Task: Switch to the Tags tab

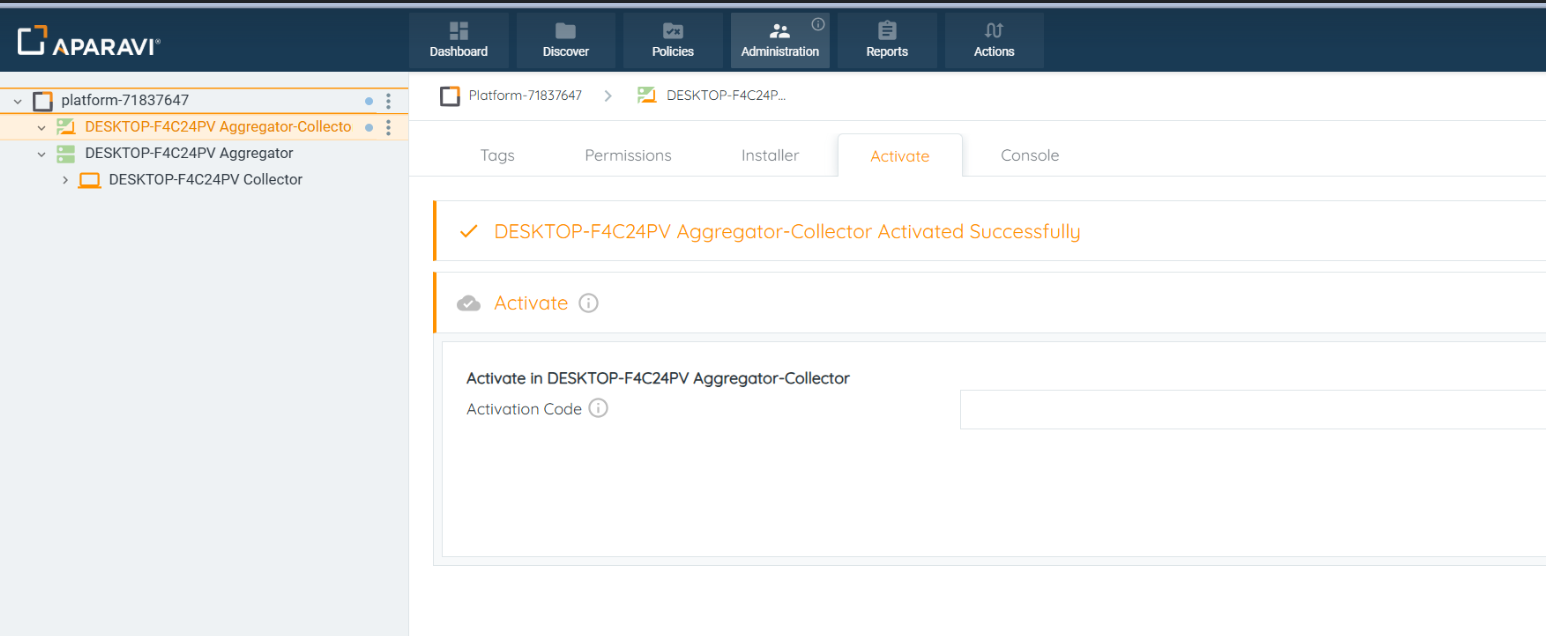Action: (x=497, y=156)
